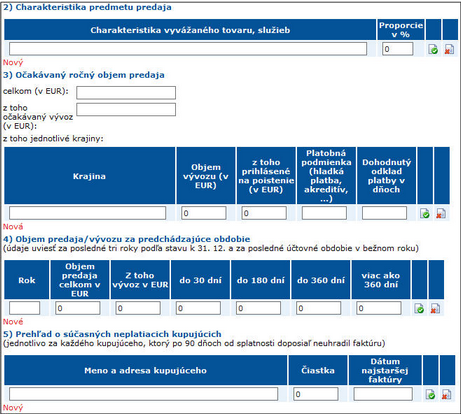Focus the goods characteristic description field
The width and height of the screenshot is (461, 414).
[188, 49]
